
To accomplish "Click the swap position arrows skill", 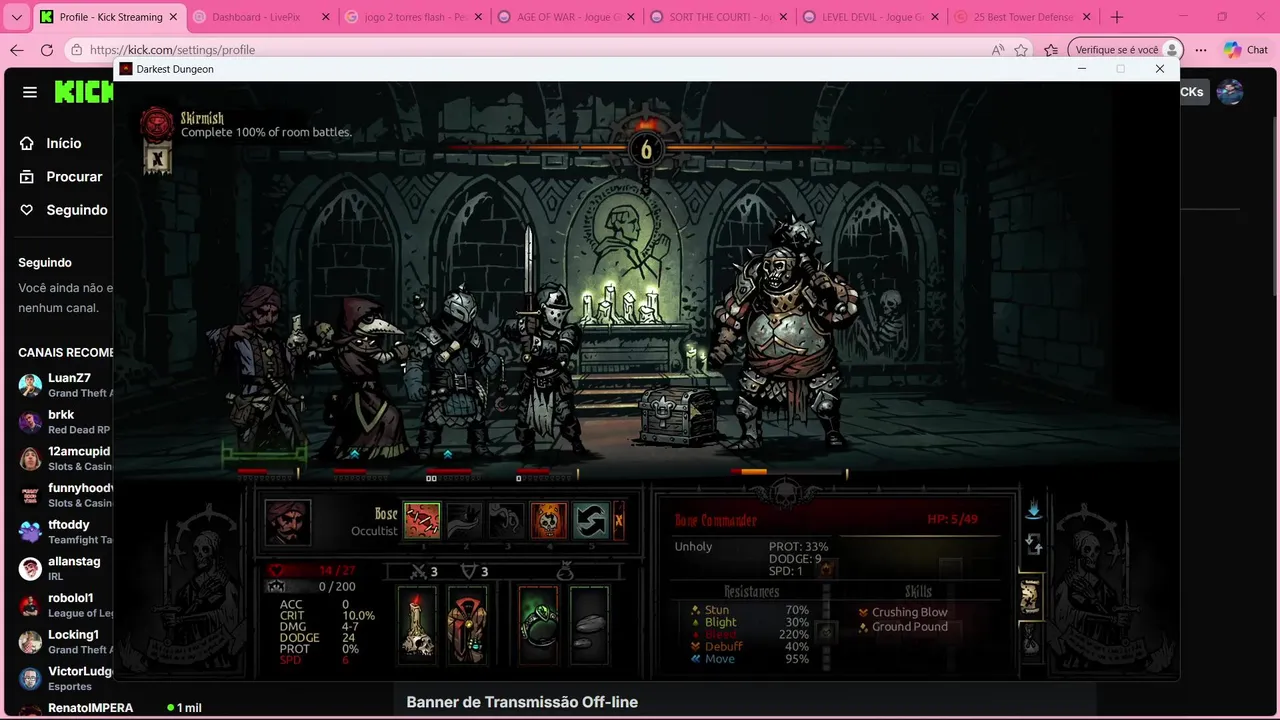I will (590, 521).
